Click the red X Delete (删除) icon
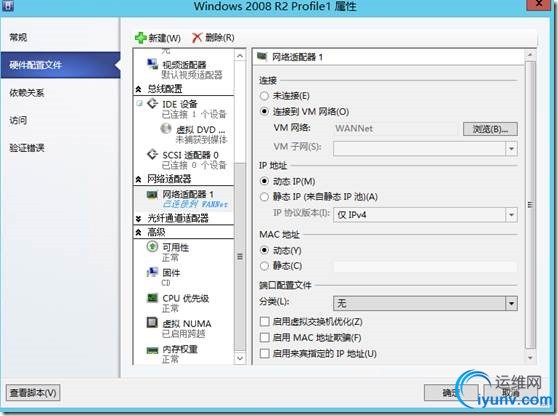558x416 pixels. (x=197, y=37)
